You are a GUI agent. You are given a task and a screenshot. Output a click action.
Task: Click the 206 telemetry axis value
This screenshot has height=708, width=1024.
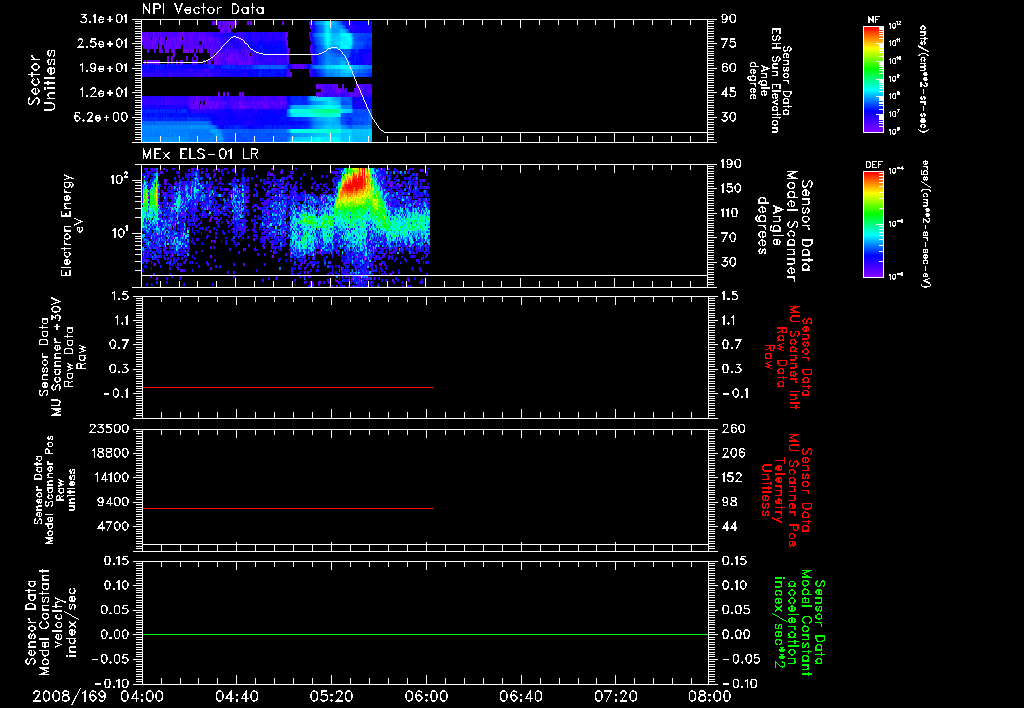[x=732, y=453]
